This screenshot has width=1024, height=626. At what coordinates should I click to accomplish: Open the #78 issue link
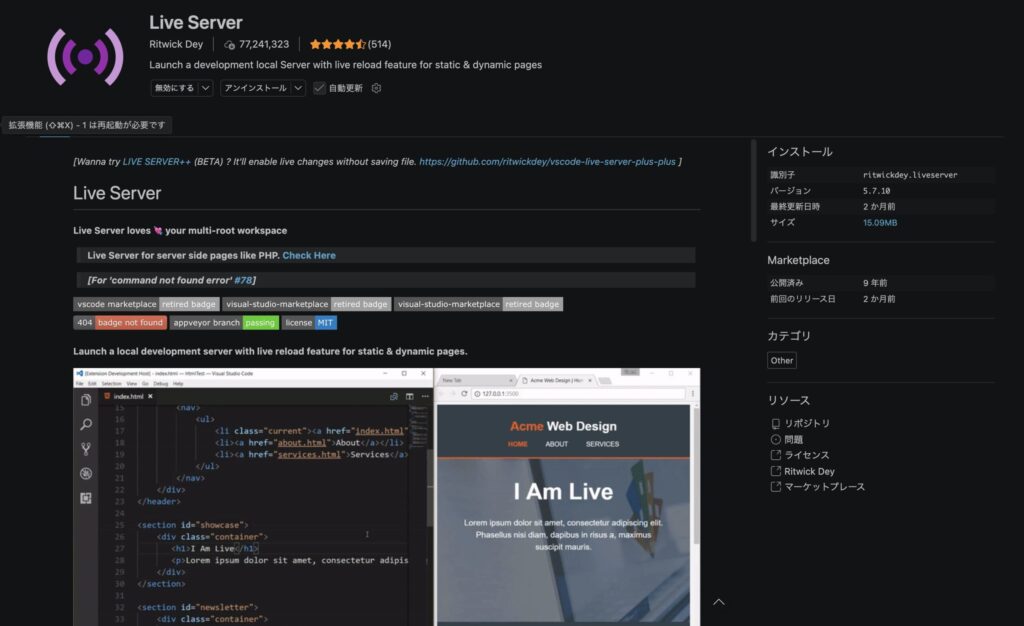coord(243,280)
